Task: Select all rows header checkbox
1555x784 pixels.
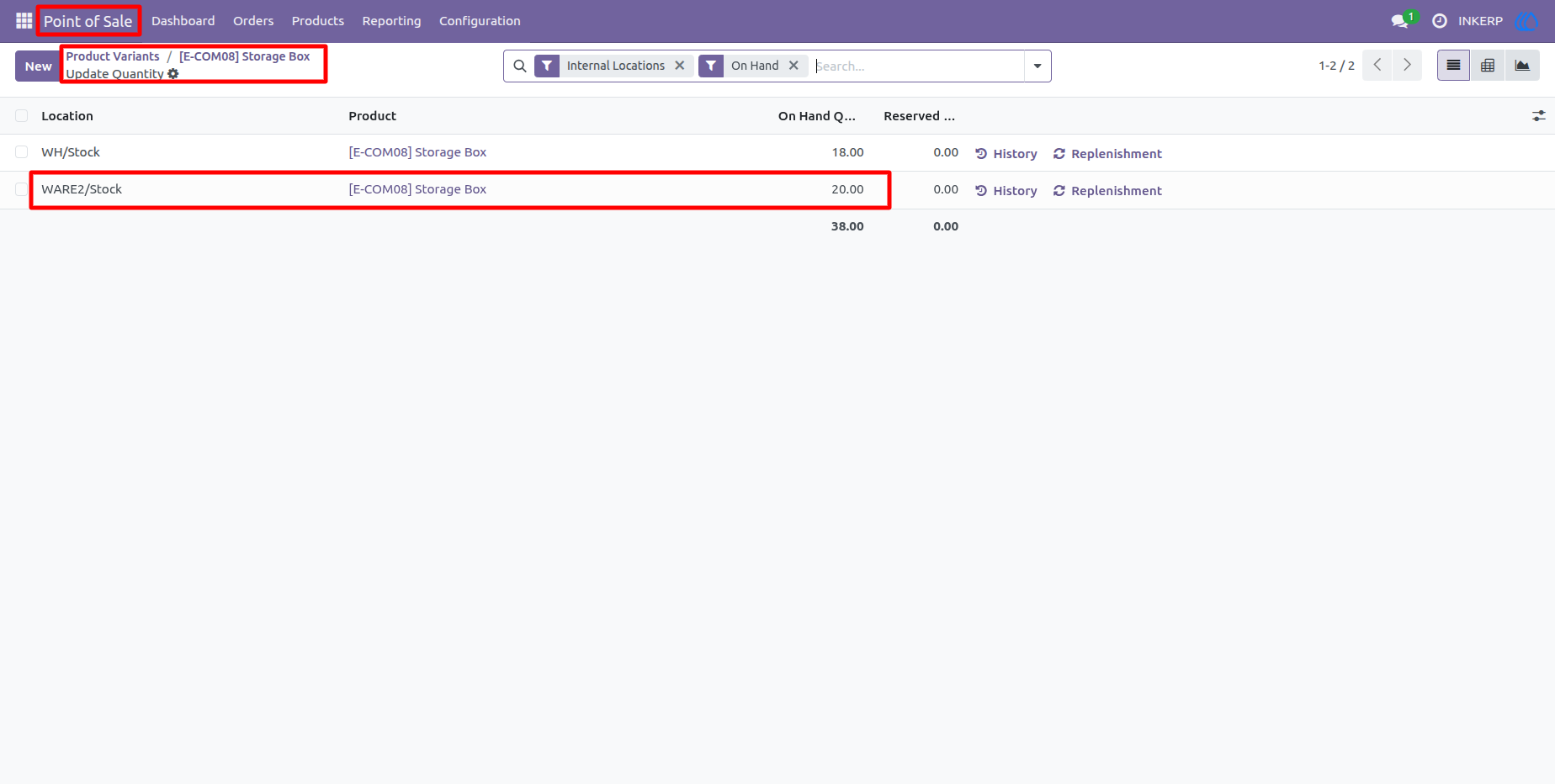Action: pos(22,116)
